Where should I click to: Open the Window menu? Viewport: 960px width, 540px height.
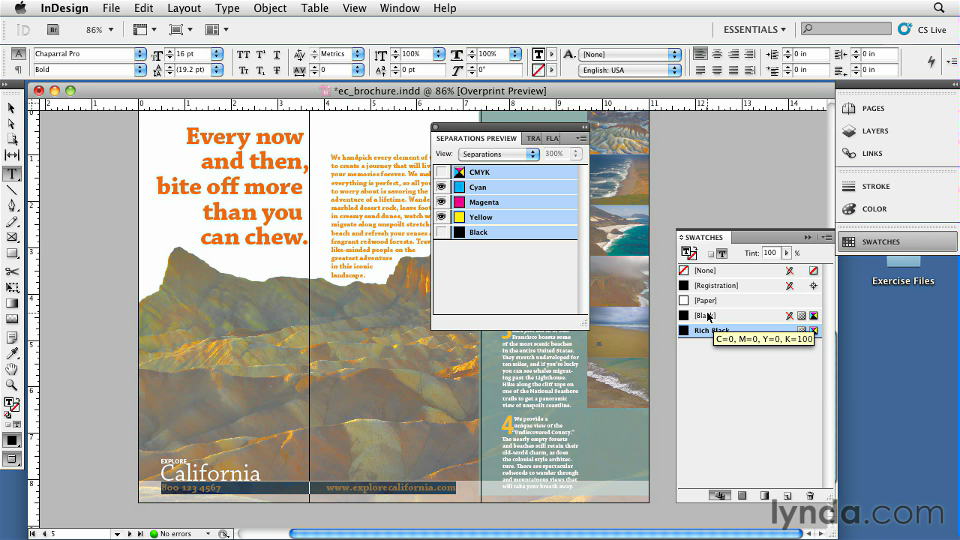399,8
